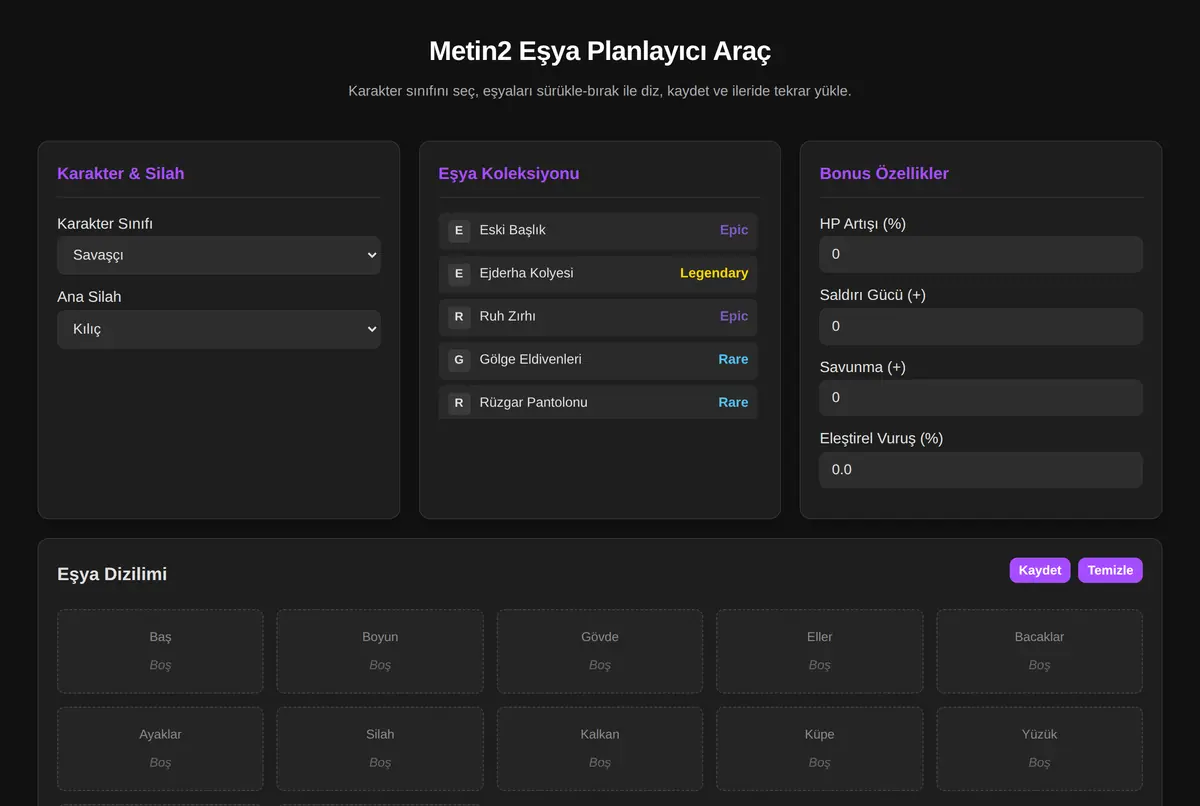The height and width of the screenshot is (806, 1200).
Task: Click the empty Boyun slot
Action: (380, 651)
